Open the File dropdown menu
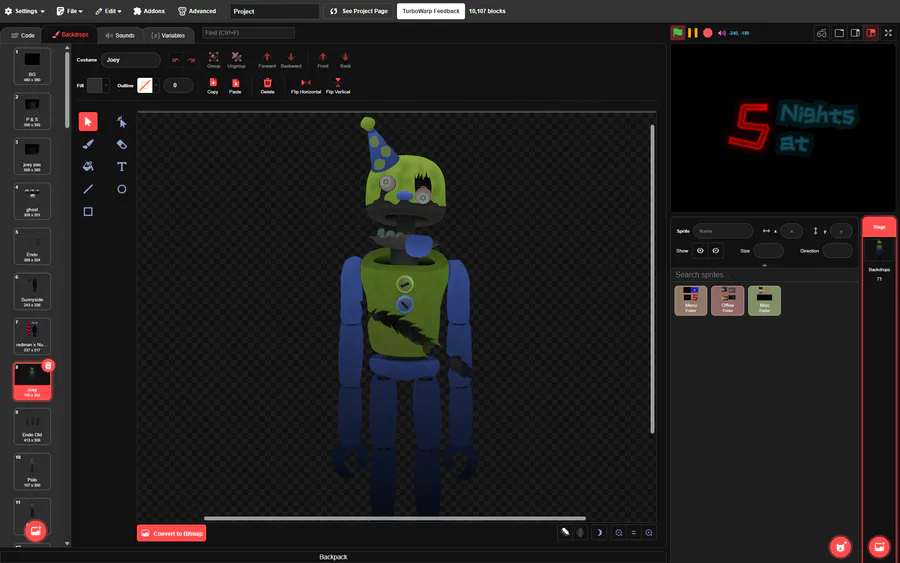The height and width of the screenshot is (563, 900). pyautogui.click(x=69, y=11)
